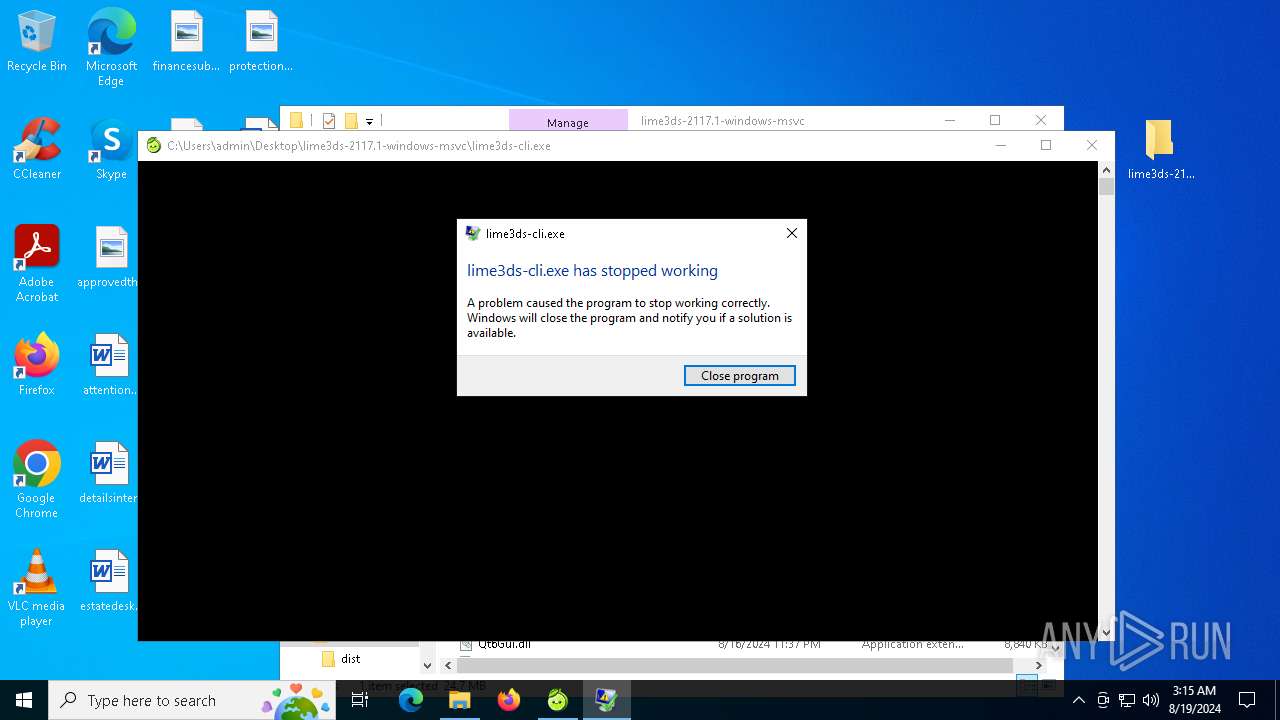The height and width of the screenshot is (720, 1280).
Task: Open Task View on taskbar
Action: [x=360, y=700]
